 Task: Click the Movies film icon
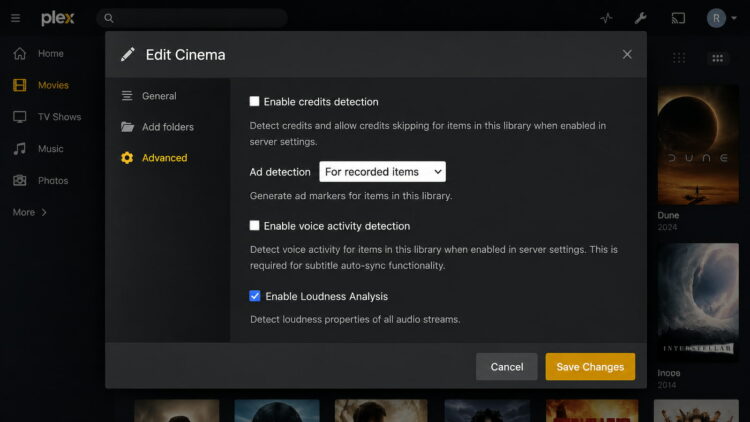point(20,85)
